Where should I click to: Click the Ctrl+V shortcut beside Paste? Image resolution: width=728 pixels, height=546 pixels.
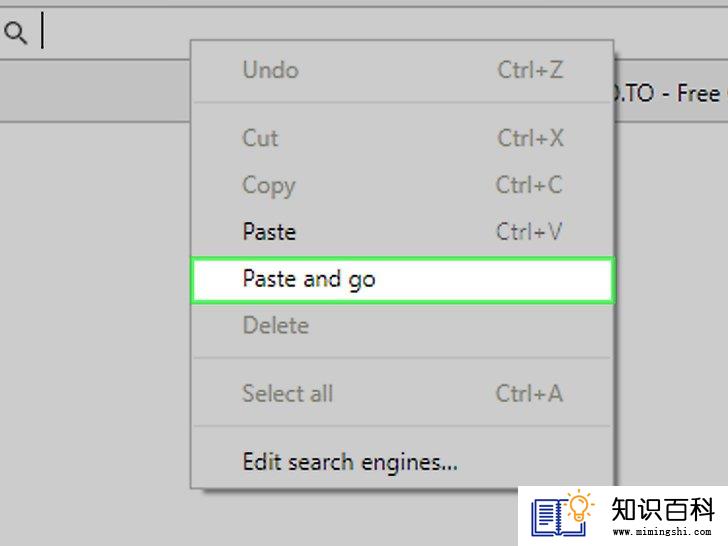(x=529, y=231)
